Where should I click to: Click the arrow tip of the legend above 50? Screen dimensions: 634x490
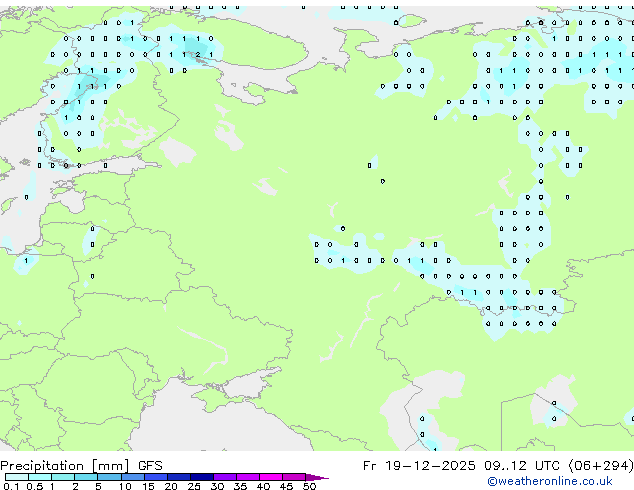coord(317,477)
